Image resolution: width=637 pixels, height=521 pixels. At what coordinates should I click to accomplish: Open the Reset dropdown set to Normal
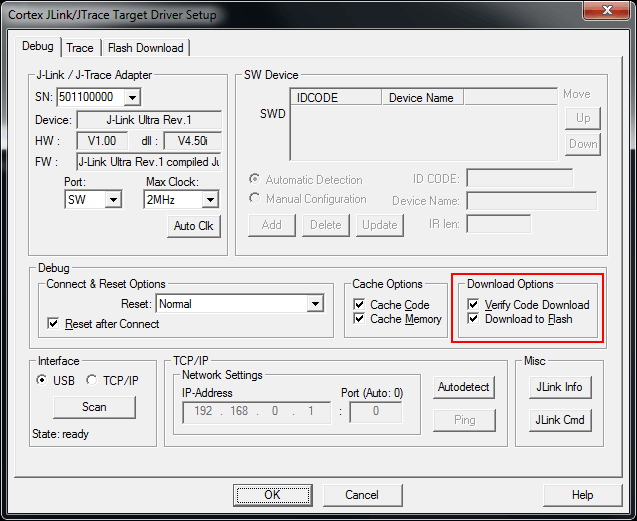316,303
